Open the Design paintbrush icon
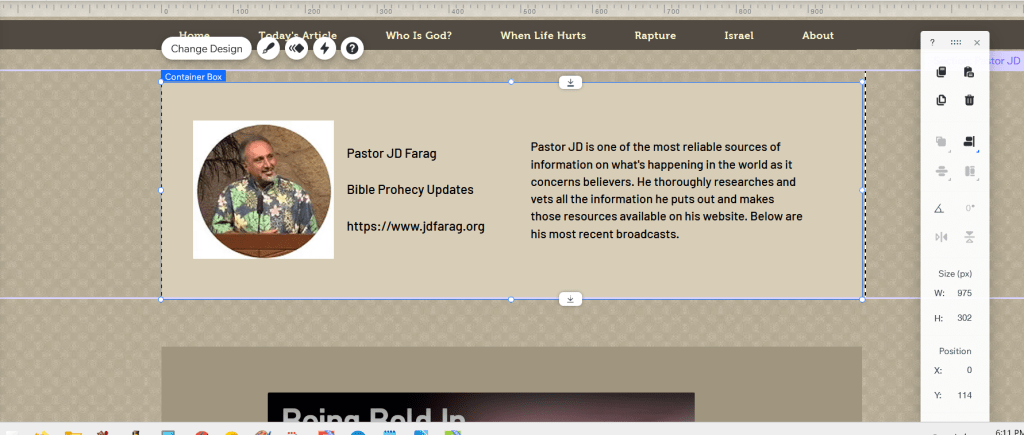 (x=268, y=48)
